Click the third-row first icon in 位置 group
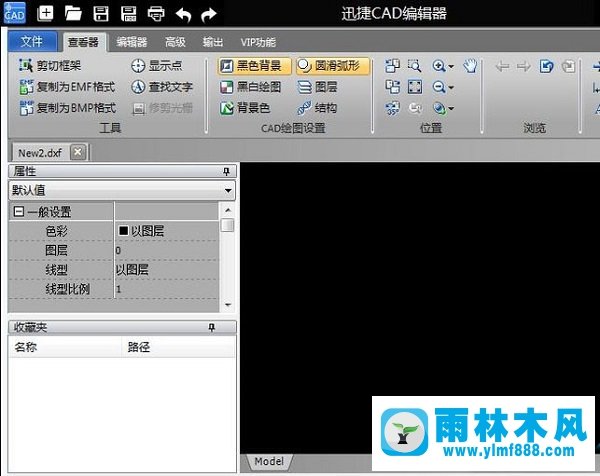This screenshot has height=476, width=600. [392, 108]
